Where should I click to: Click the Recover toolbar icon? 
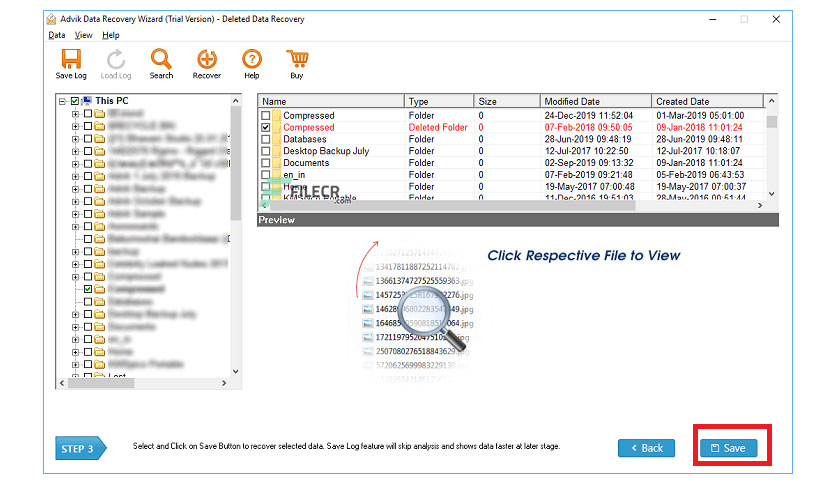207,59
